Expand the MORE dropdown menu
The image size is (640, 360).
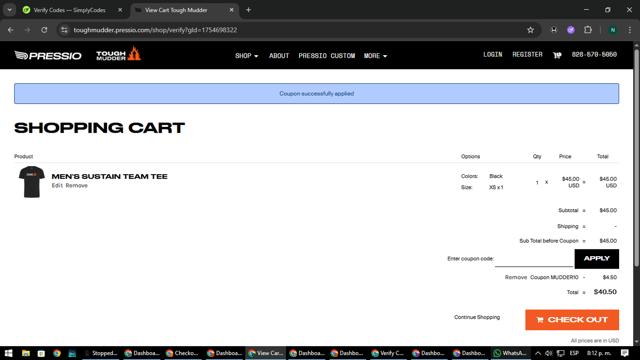(375, 56)
